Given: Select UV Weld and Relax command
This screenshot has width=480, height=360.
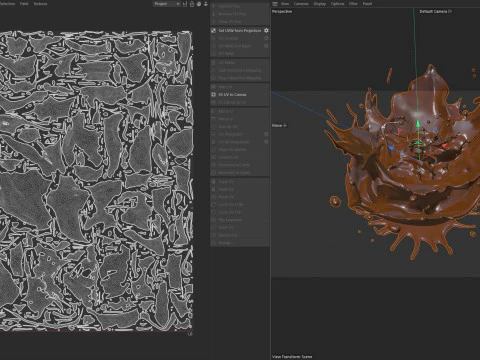Looking at the screenshot, I should tap(240, 46).
